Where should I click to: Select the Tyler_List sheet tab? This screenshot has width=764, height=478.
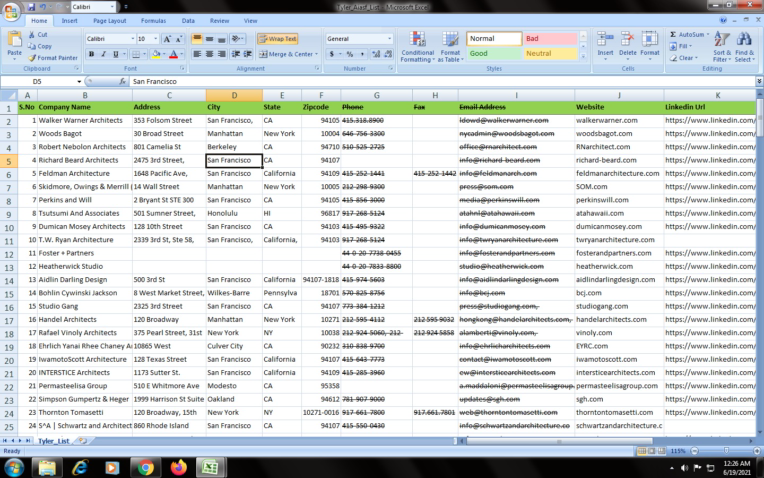point(54,441)
